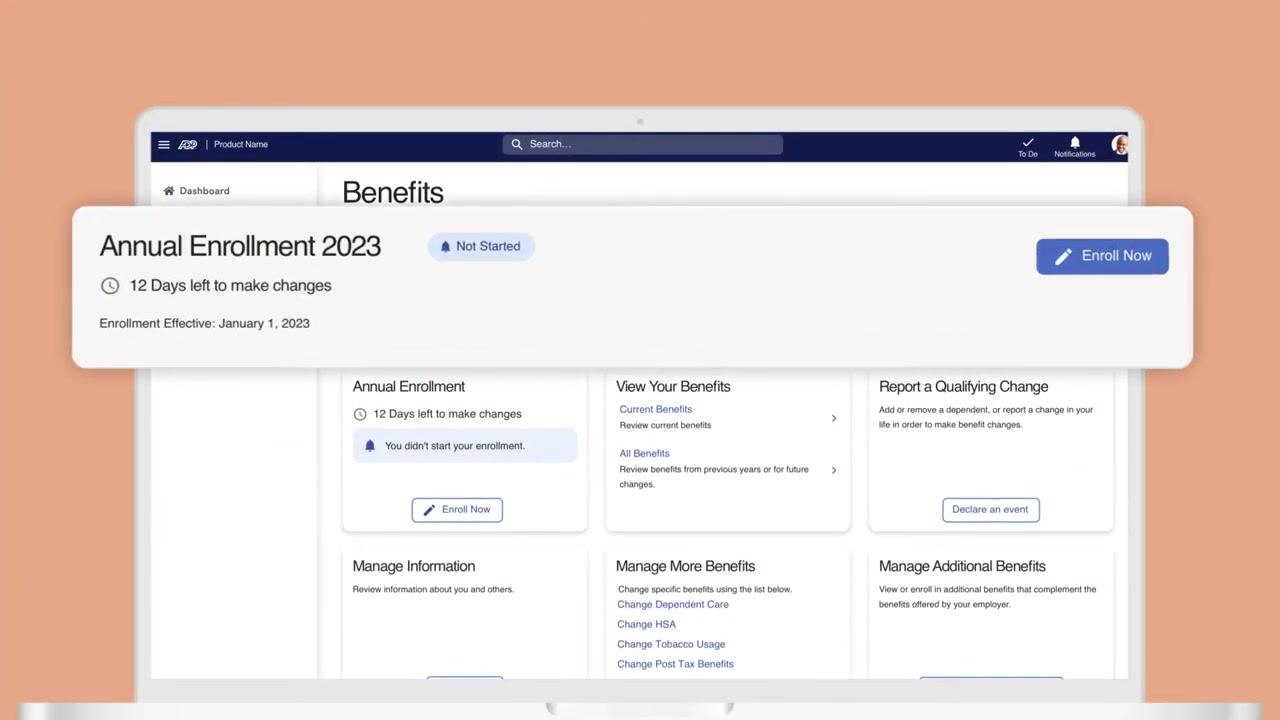Image resolution: width=1280 pixels, height=720 pixels.
Task: Click the Product Name header label
Action: (241, 144)
